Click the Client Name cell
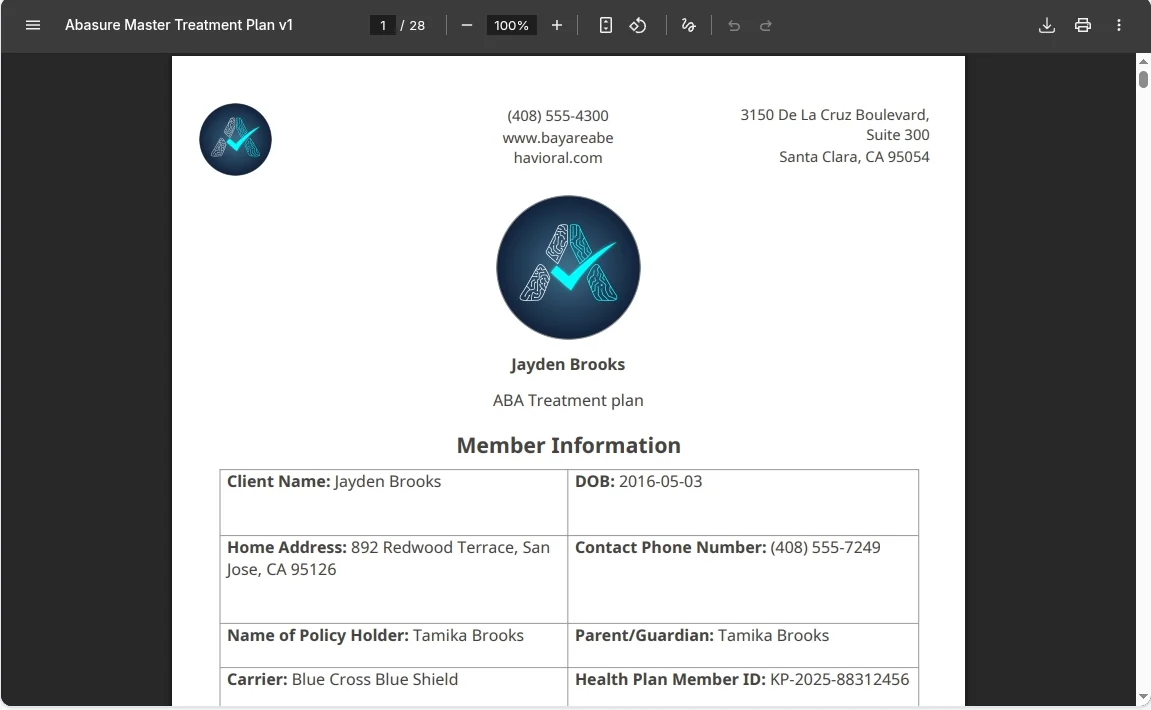This screenshot has height=710, width=1151. point(393,502)
